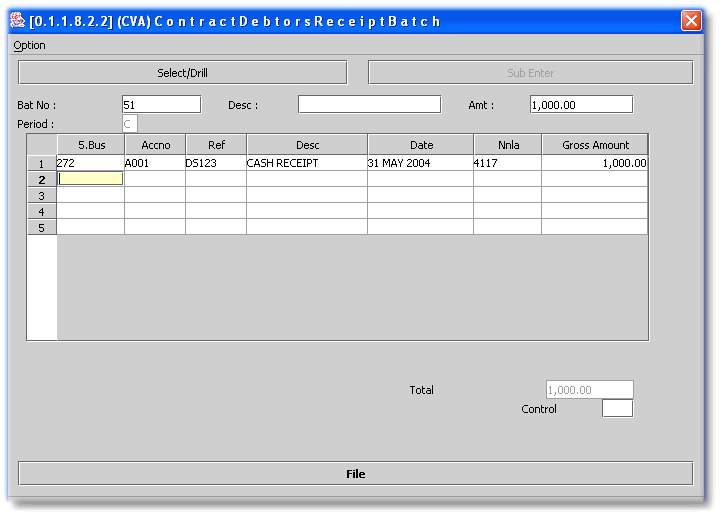Click cell containing CASH RECEIPT
724x520 pixels.
pos(307,163)
